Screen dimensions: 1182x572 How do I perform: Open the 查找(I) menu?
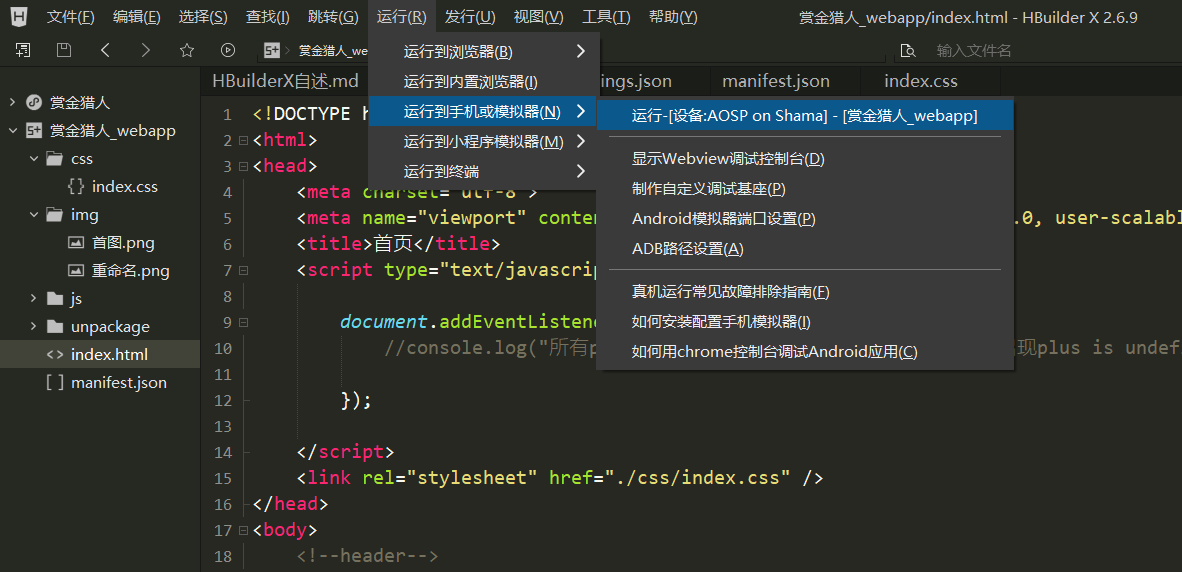(x=268, y=17)
